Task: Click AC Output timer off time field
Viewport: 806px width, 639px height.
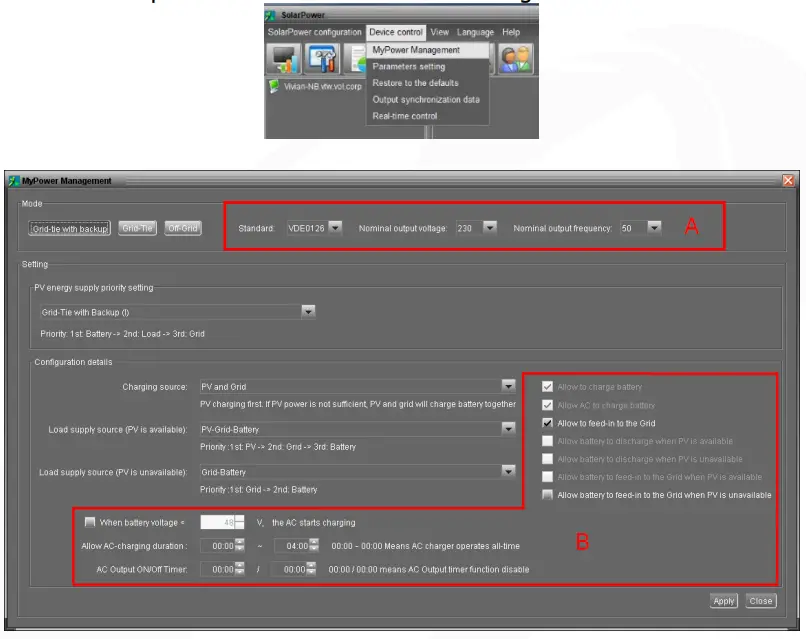Action: click(x=288, y=569)
